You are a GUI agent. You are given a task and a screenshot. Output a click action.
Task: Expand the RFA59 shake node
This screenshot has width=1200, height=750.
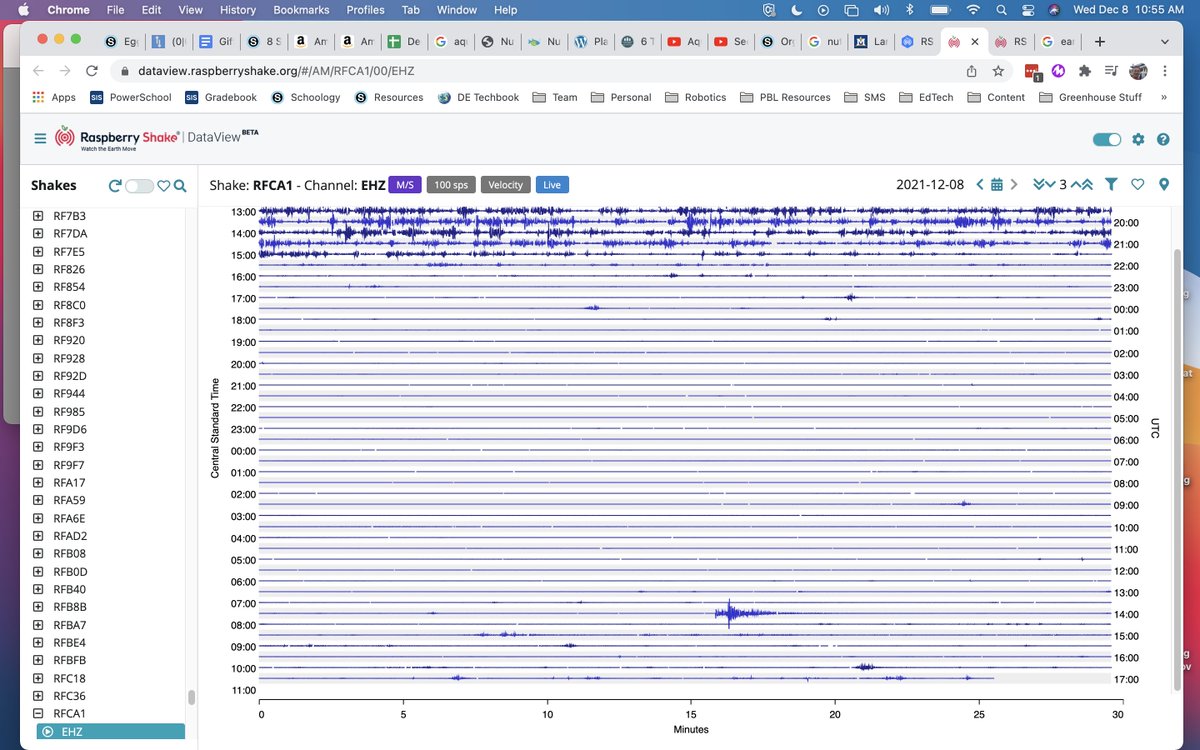click(38, 500)
